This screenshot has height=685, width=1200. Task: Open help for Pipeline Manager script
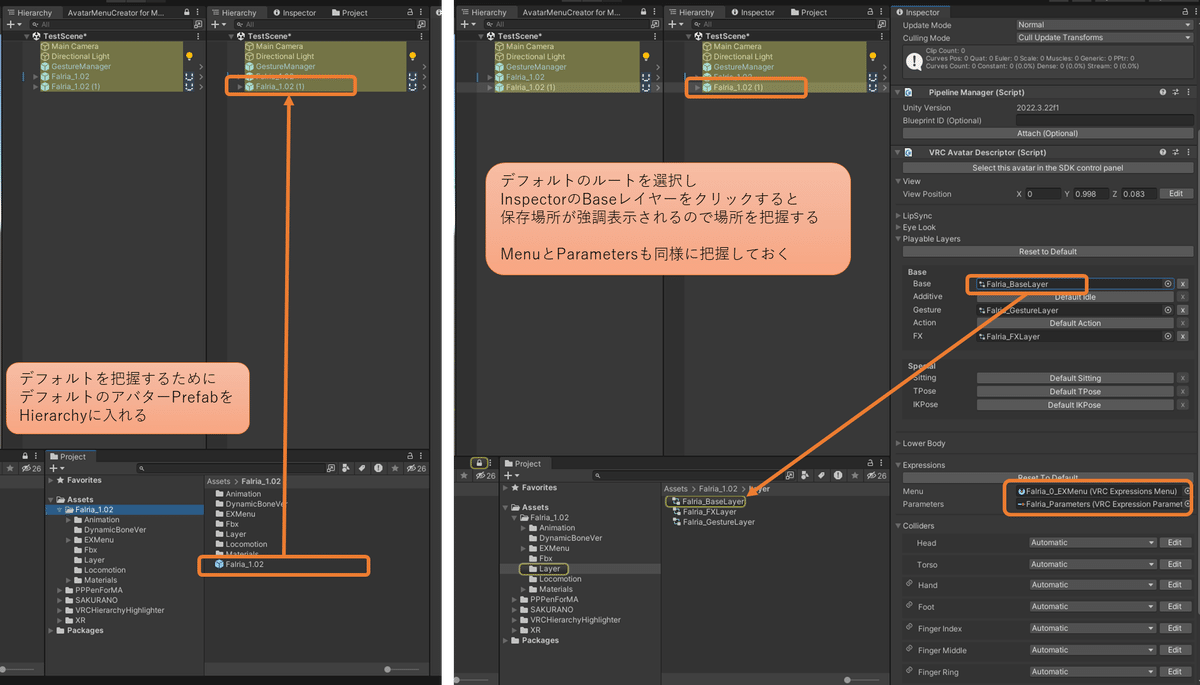coord(1163,92)
